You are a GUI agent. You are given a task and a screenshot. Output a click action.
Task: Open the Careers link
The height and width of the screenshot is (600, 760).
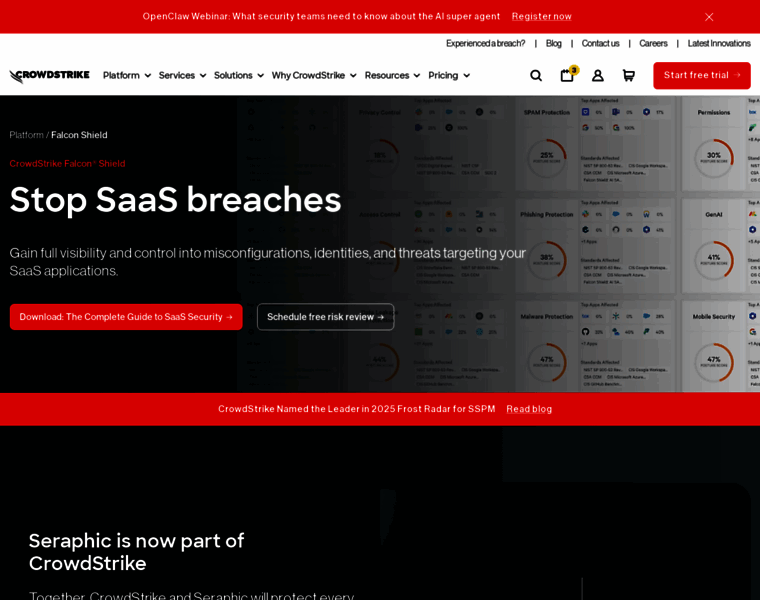pos(653,44)
